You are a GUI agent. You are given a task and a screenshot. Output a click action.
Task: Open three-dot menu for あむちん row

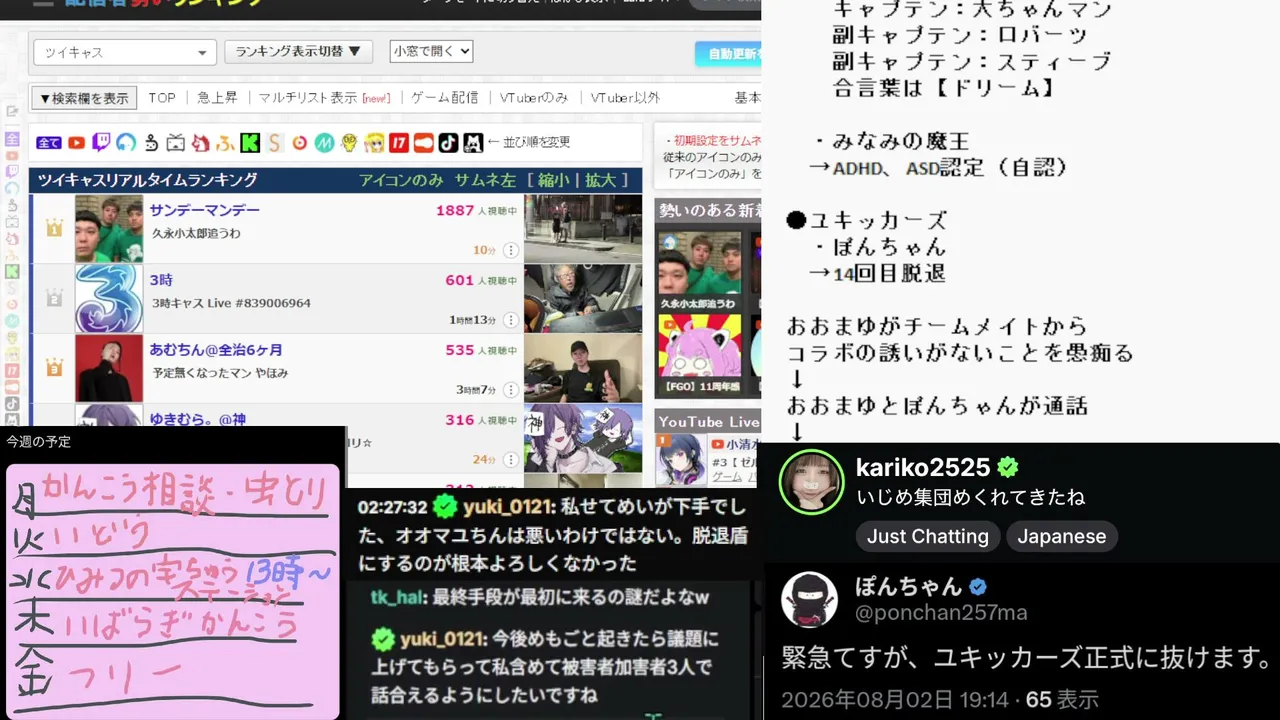coord(511,390)
